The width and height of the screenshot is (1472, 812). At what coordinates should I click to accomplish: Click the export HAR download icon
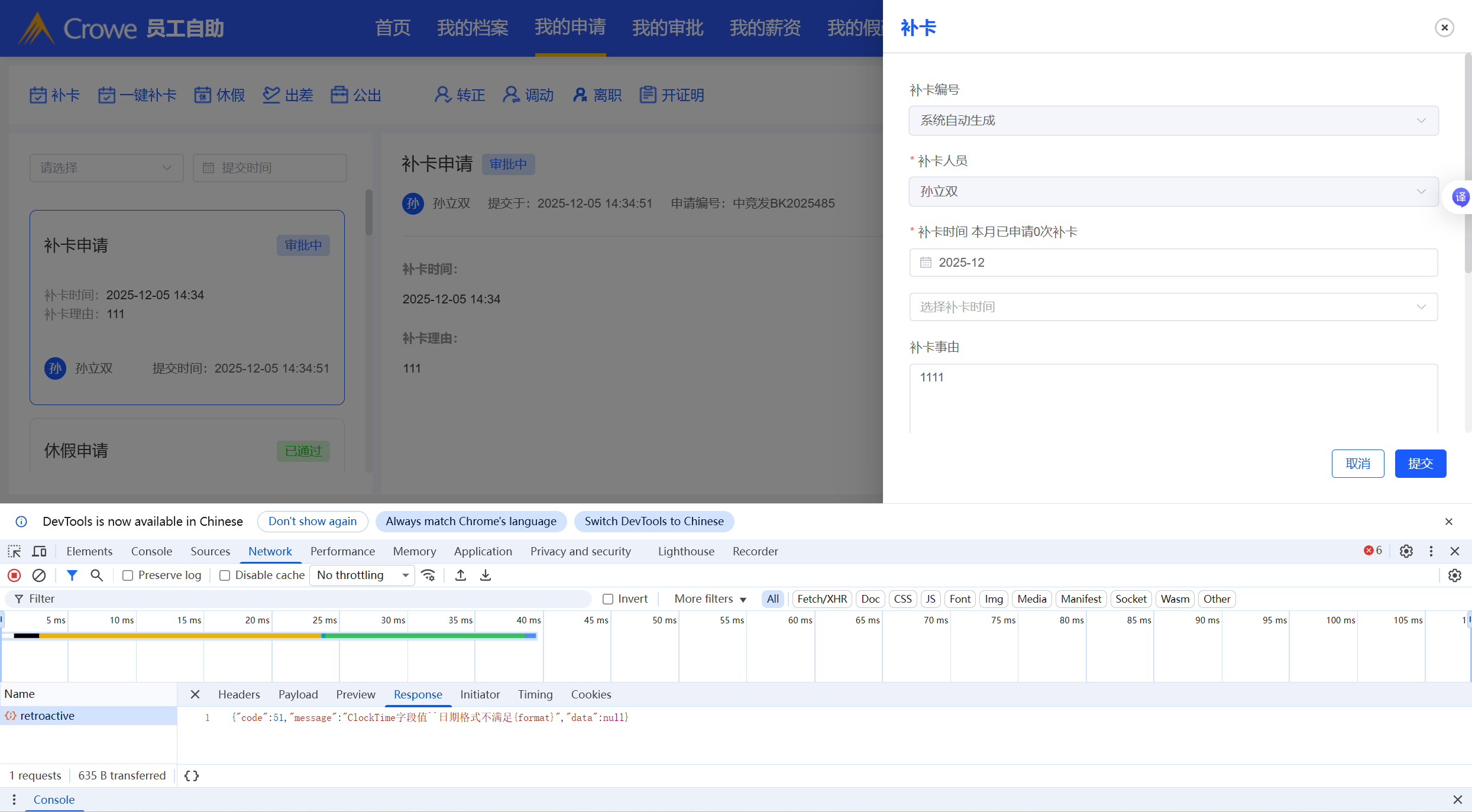coord(486,575)
